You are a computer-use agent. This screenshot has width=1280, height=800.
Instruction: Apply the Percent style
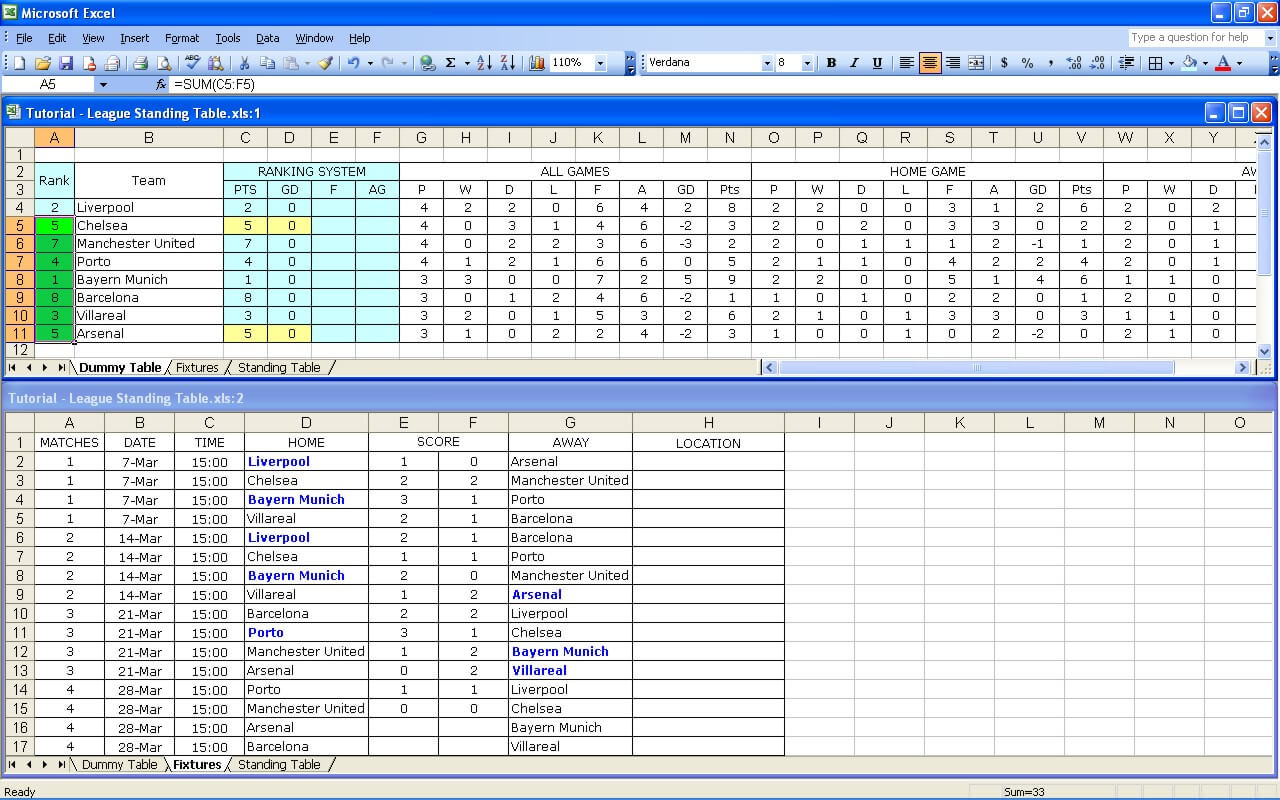tap(1027, 63)
